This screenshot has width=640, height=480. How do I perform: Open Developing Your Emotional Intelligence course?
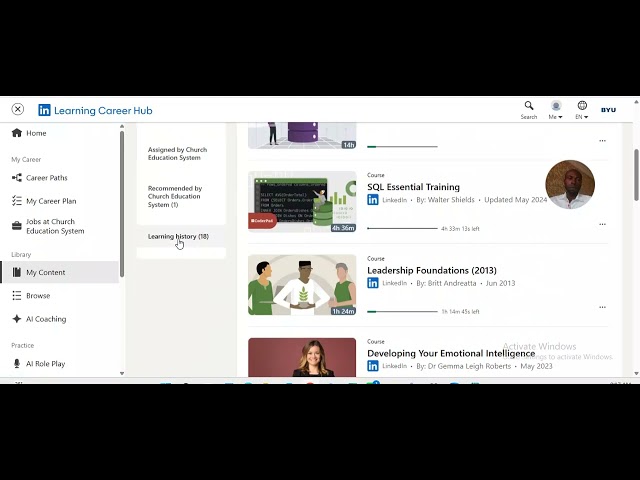(451, 353)
